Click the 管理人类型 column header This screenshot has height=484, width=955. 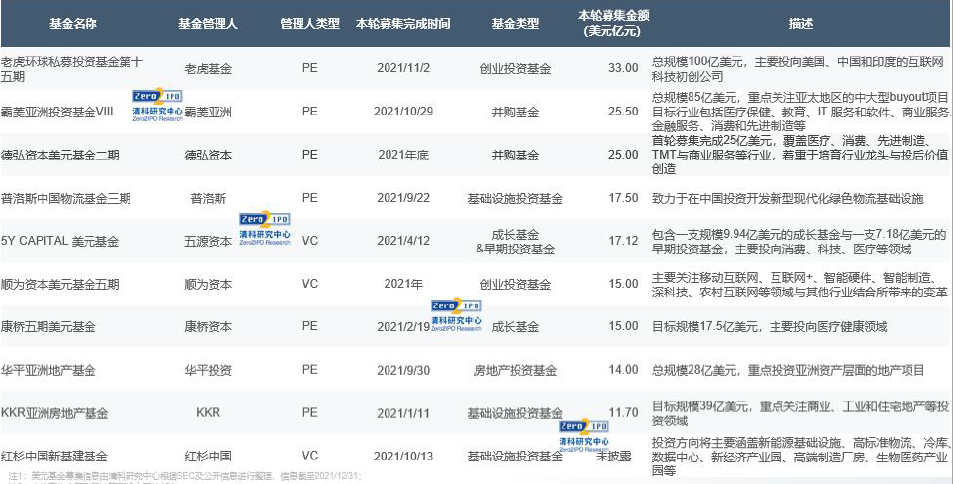pos(309,24)
